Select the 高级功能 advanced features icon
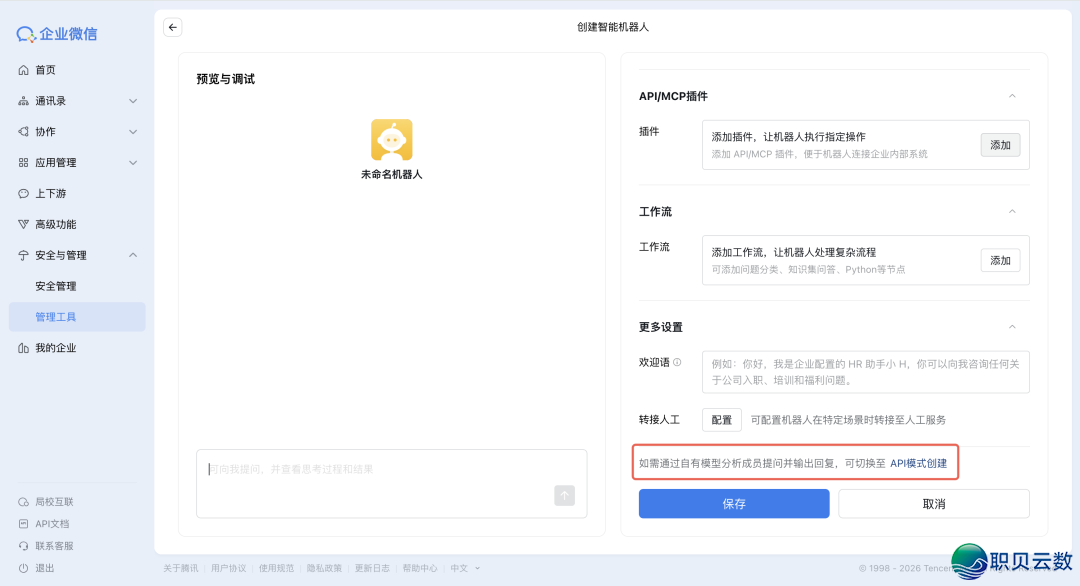Image resolution: width=1080 pixels, height=586 pixels. click(x=22, y=224)
